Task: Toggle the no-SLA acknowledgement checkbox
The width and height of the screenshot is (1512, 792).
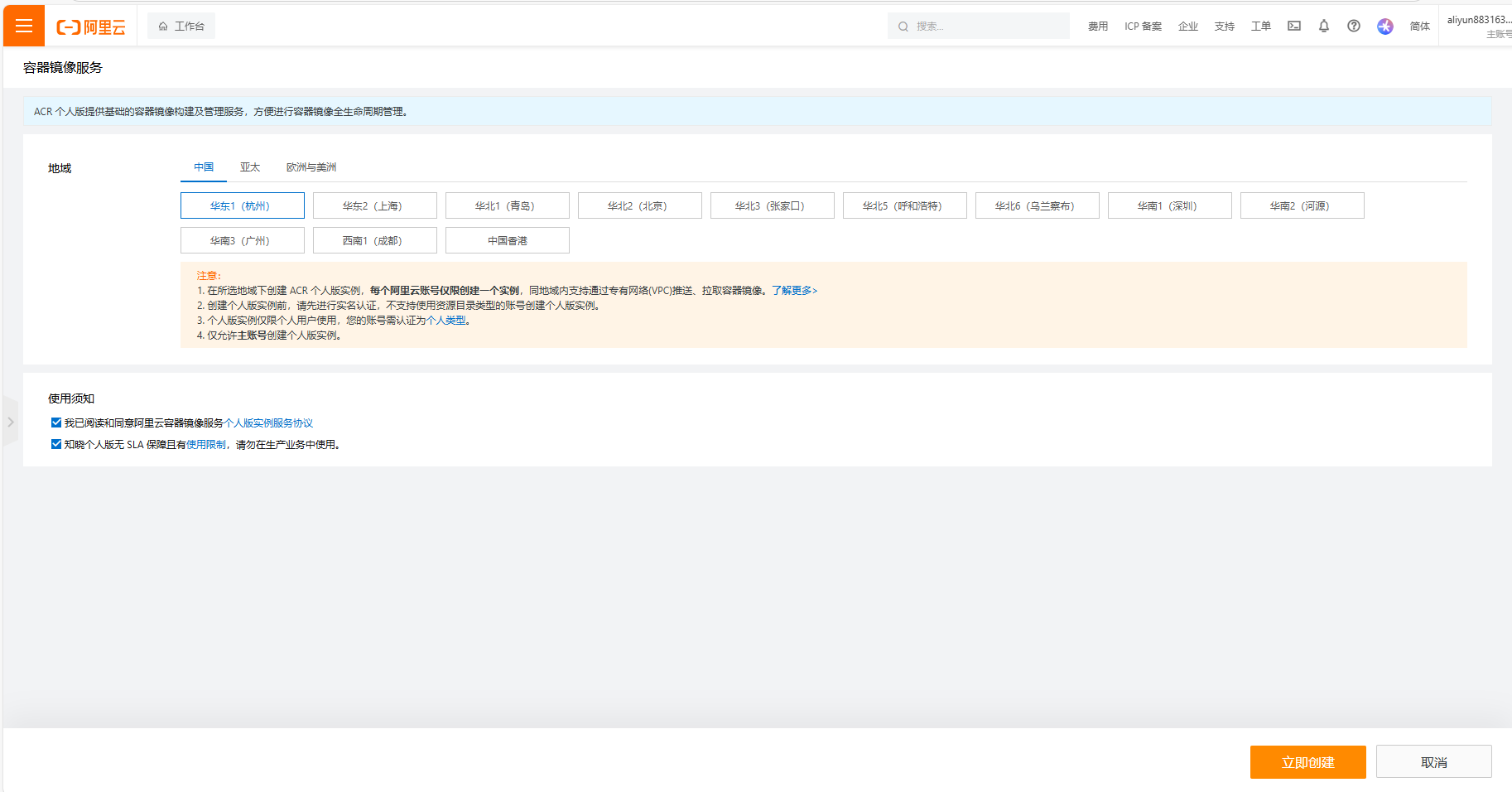Action: 56,444
